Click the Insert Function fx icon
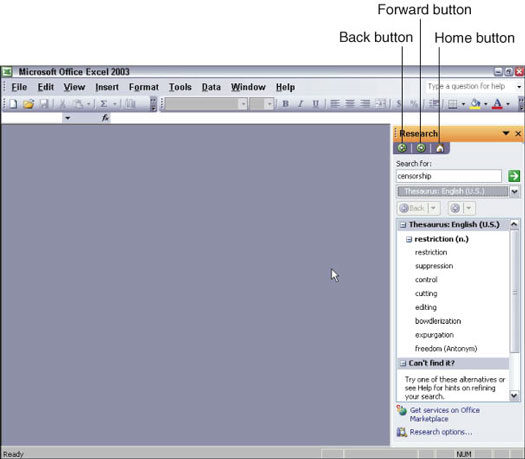This screenshot has height=459, width=525. pos(105,118)
